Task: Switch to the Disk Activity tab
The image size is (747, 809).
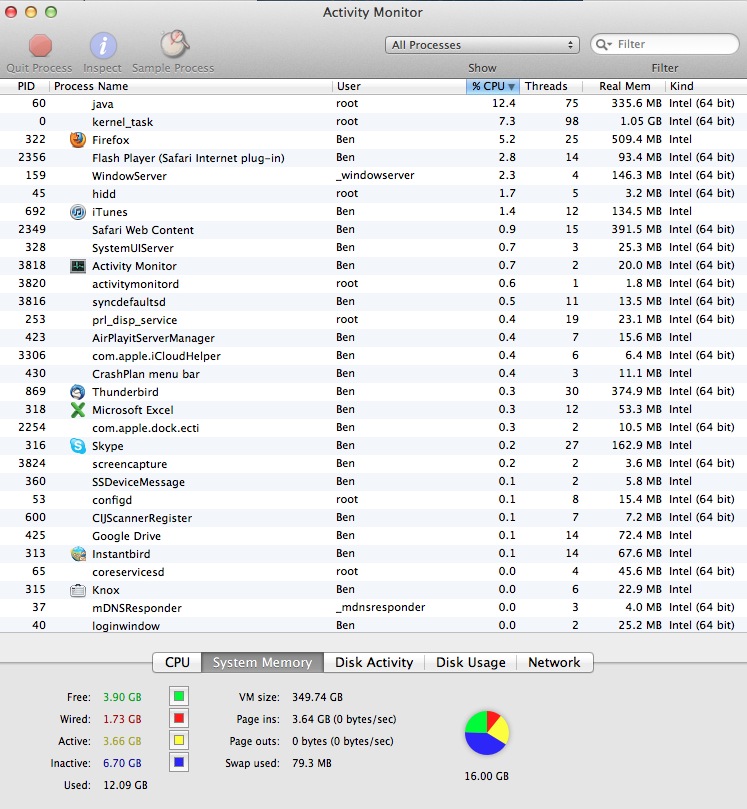Action: [374, 662]
